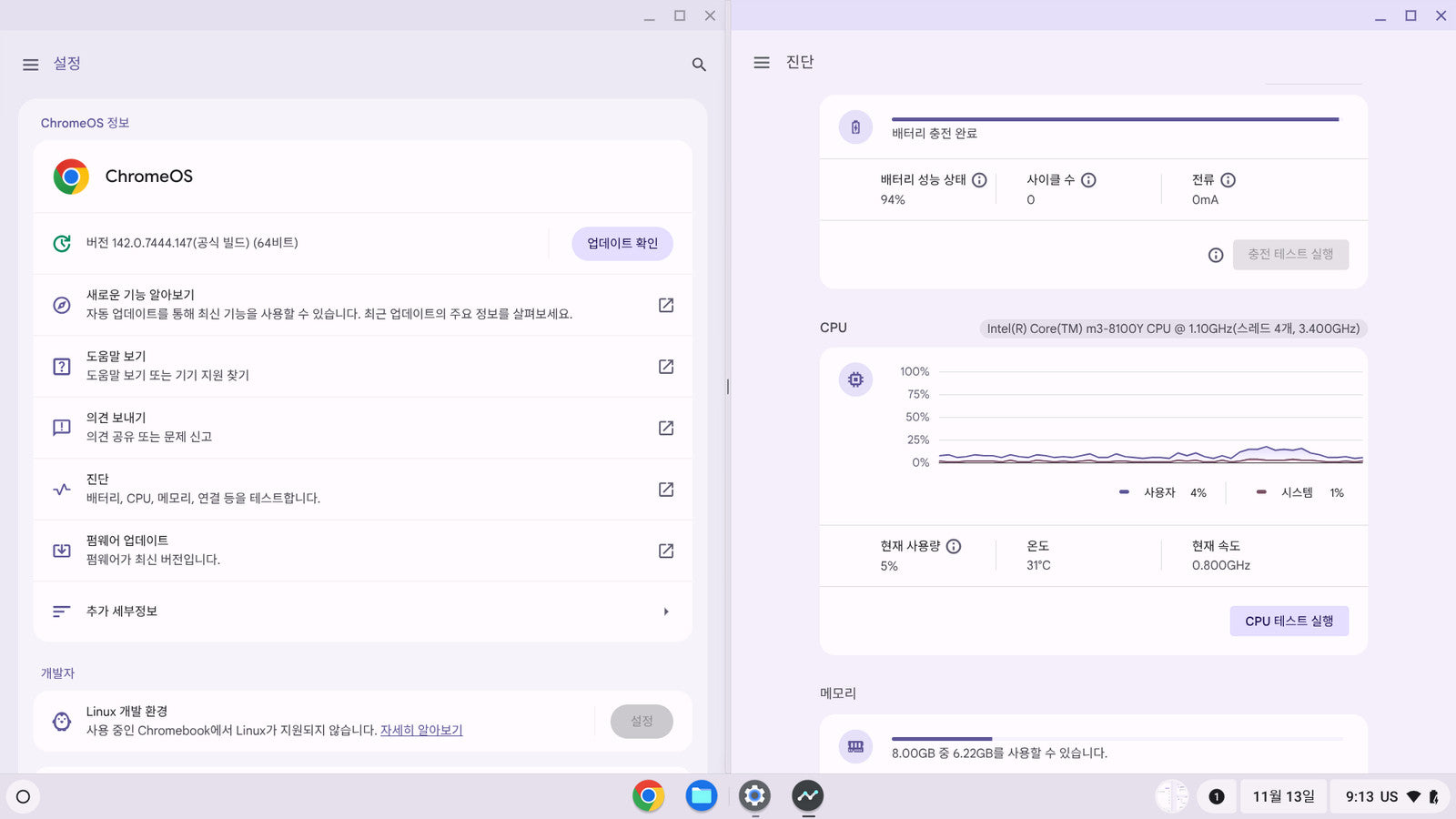Click info icon beside 전류 label

[x=1228, y=180]
